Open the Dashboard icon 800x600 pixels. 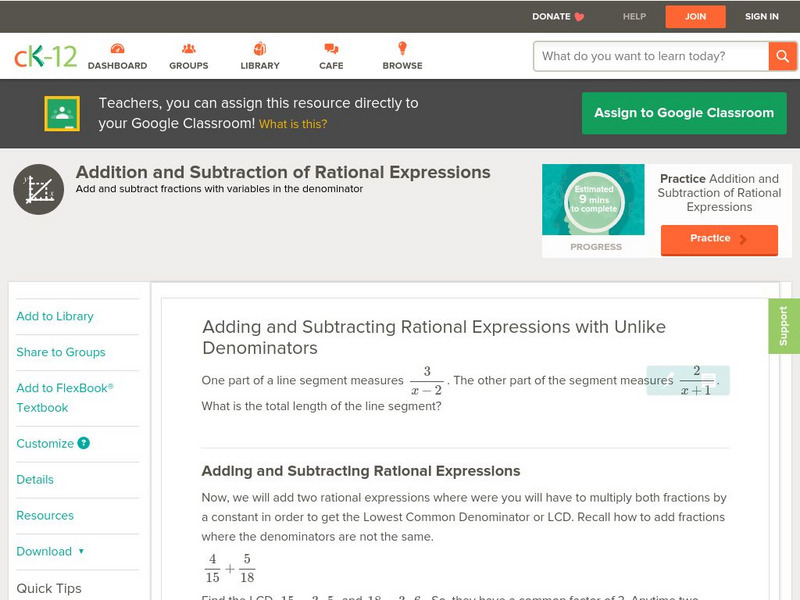coord(117,49)
